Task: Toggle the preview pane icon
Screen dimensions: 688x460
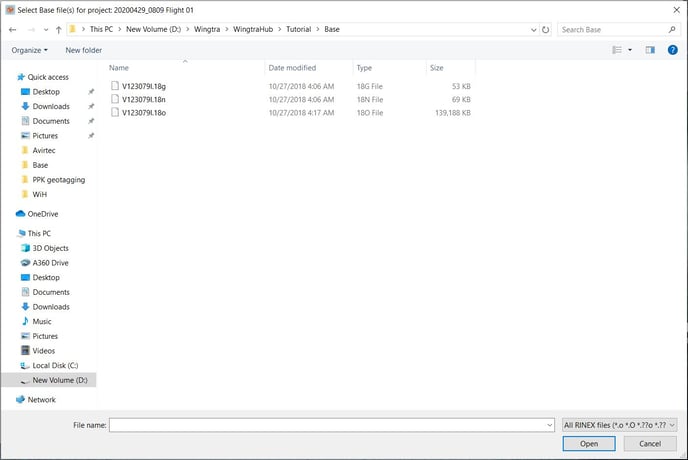Action: [x=650, y=49]
